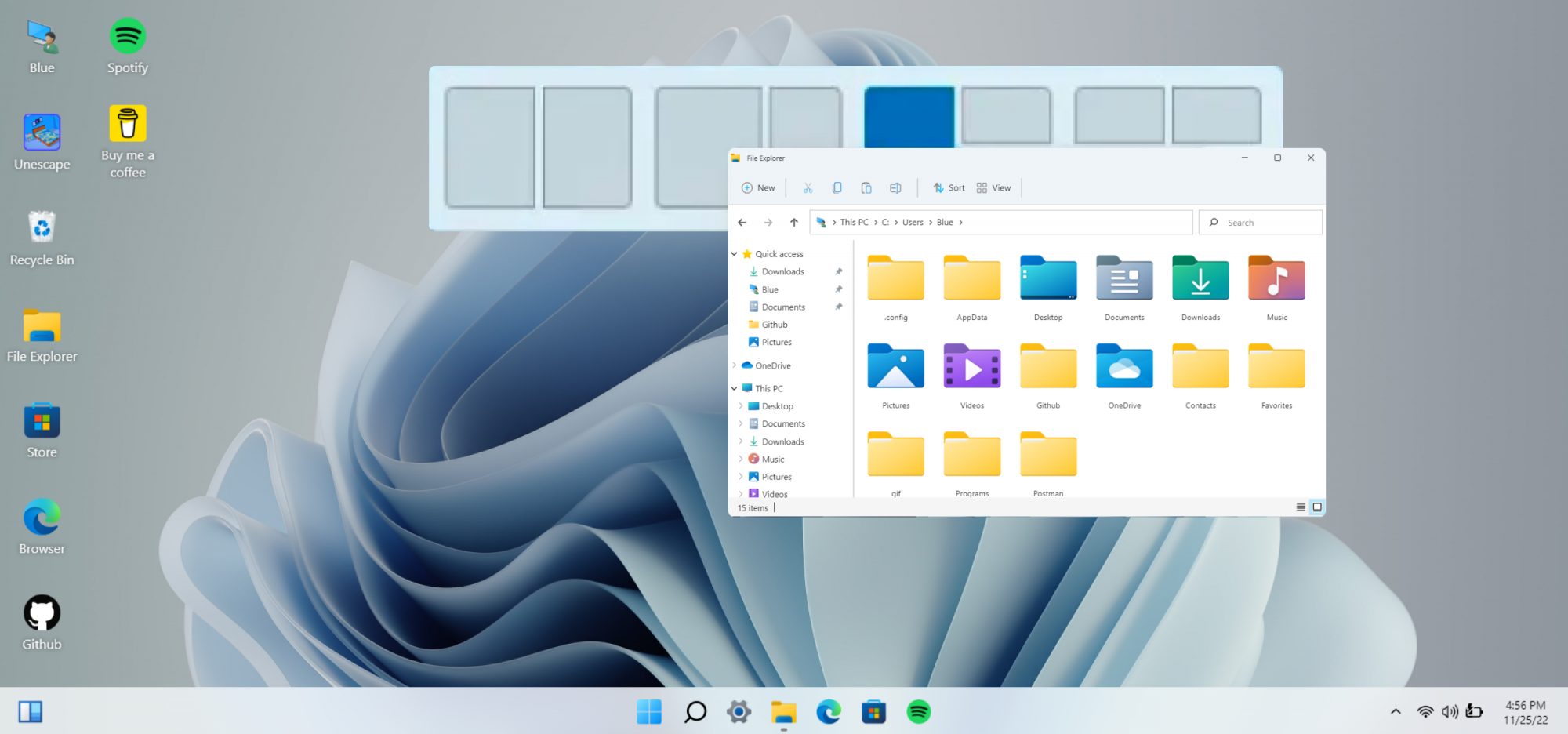Open the gif folder
1568x734 pixels.
(896, 463)
